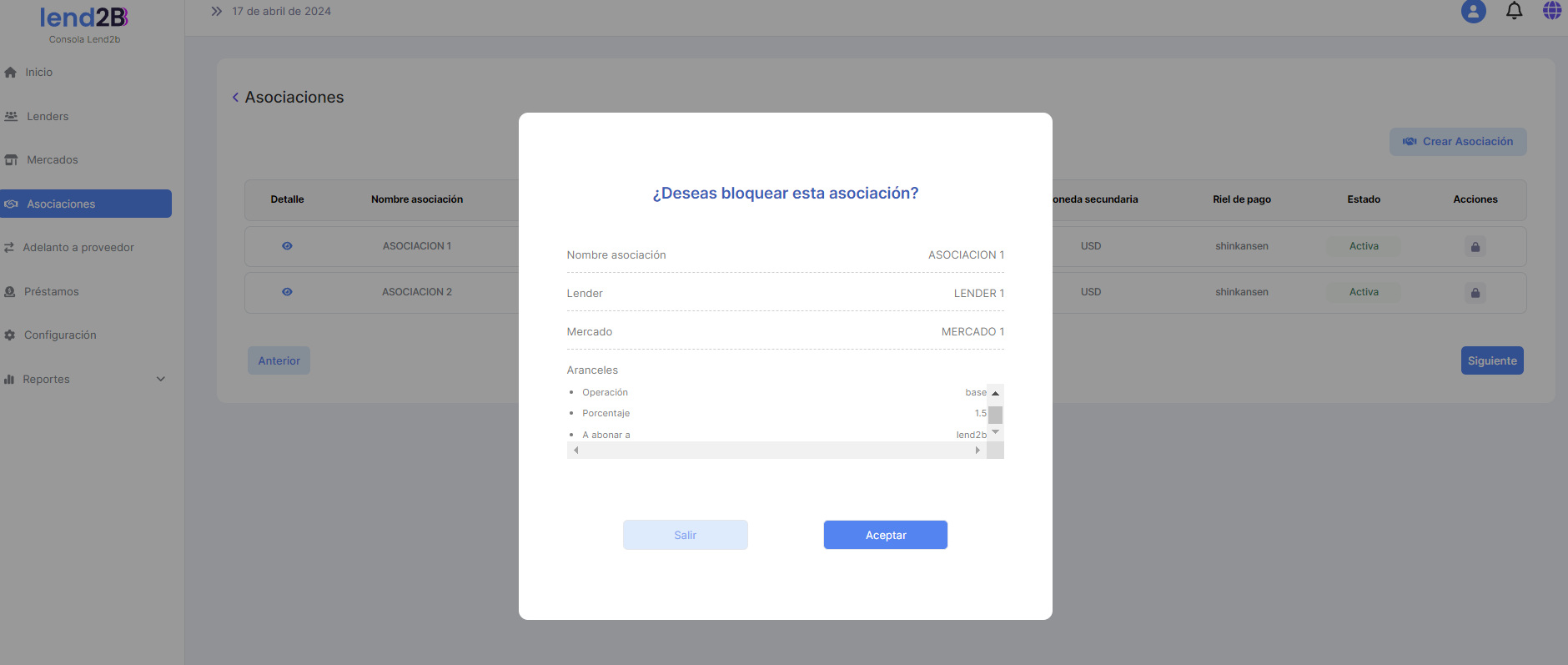Click the Aranceles horizontal scrollbar track
The image size is (1568, 665).
(x=776, y=451)
